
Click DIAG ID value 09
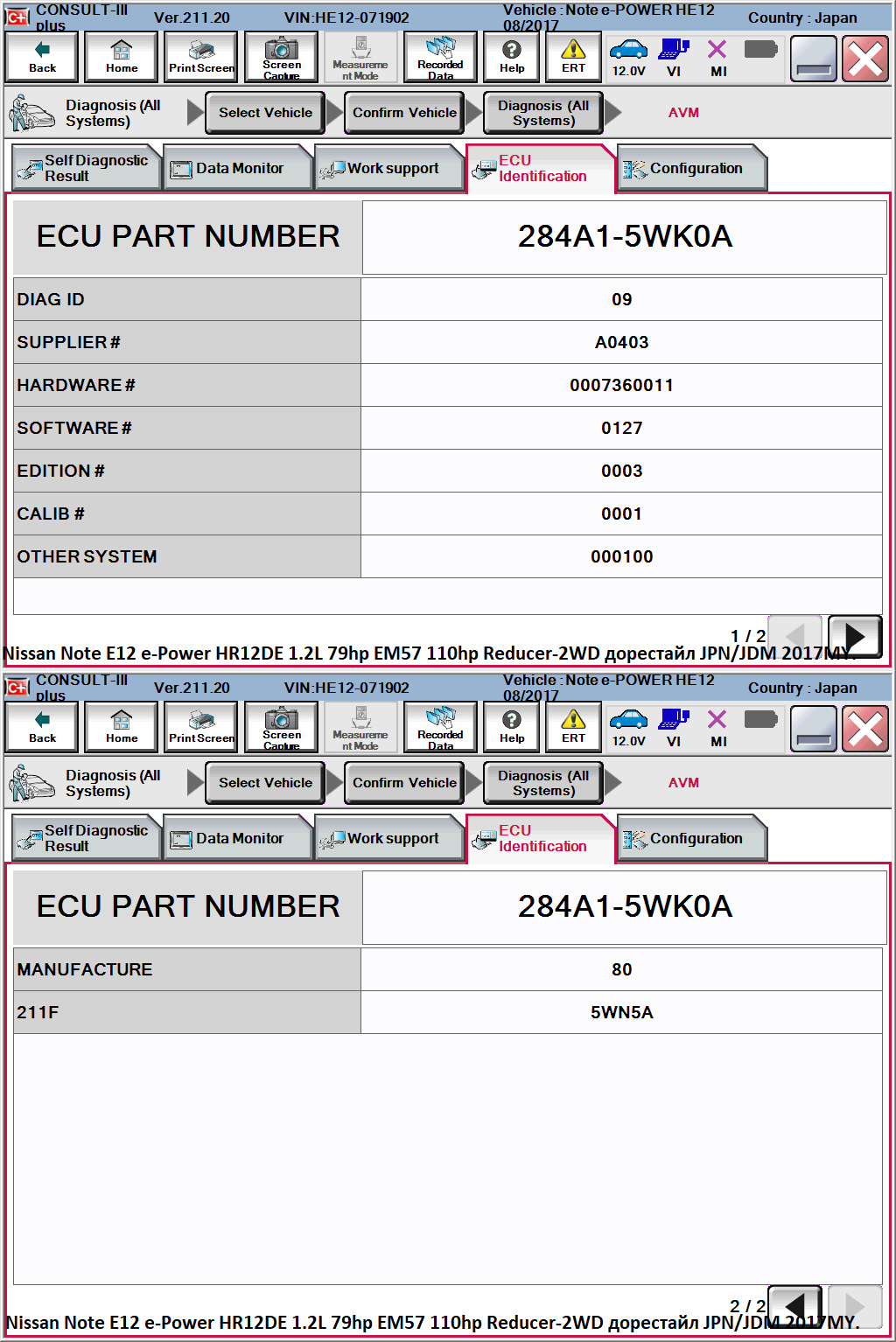tap(621, 299)
